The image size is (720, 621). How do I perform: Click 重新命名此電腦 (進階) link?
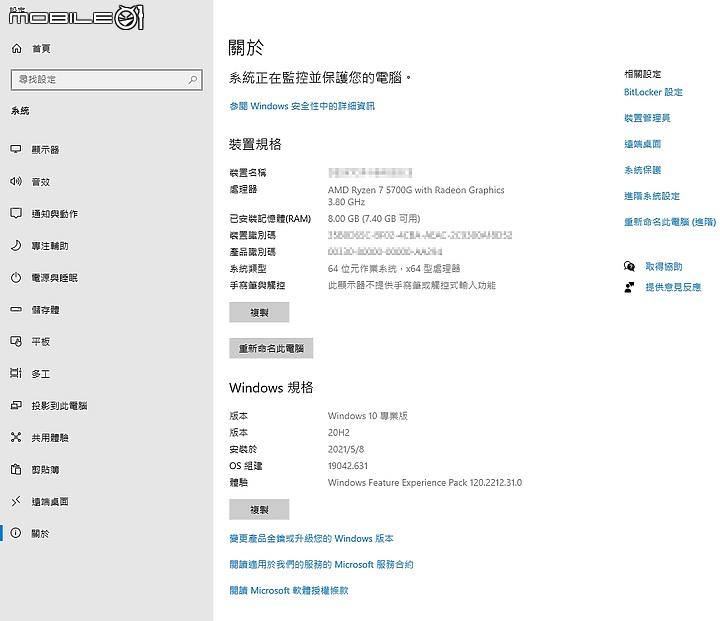point(670,222)
